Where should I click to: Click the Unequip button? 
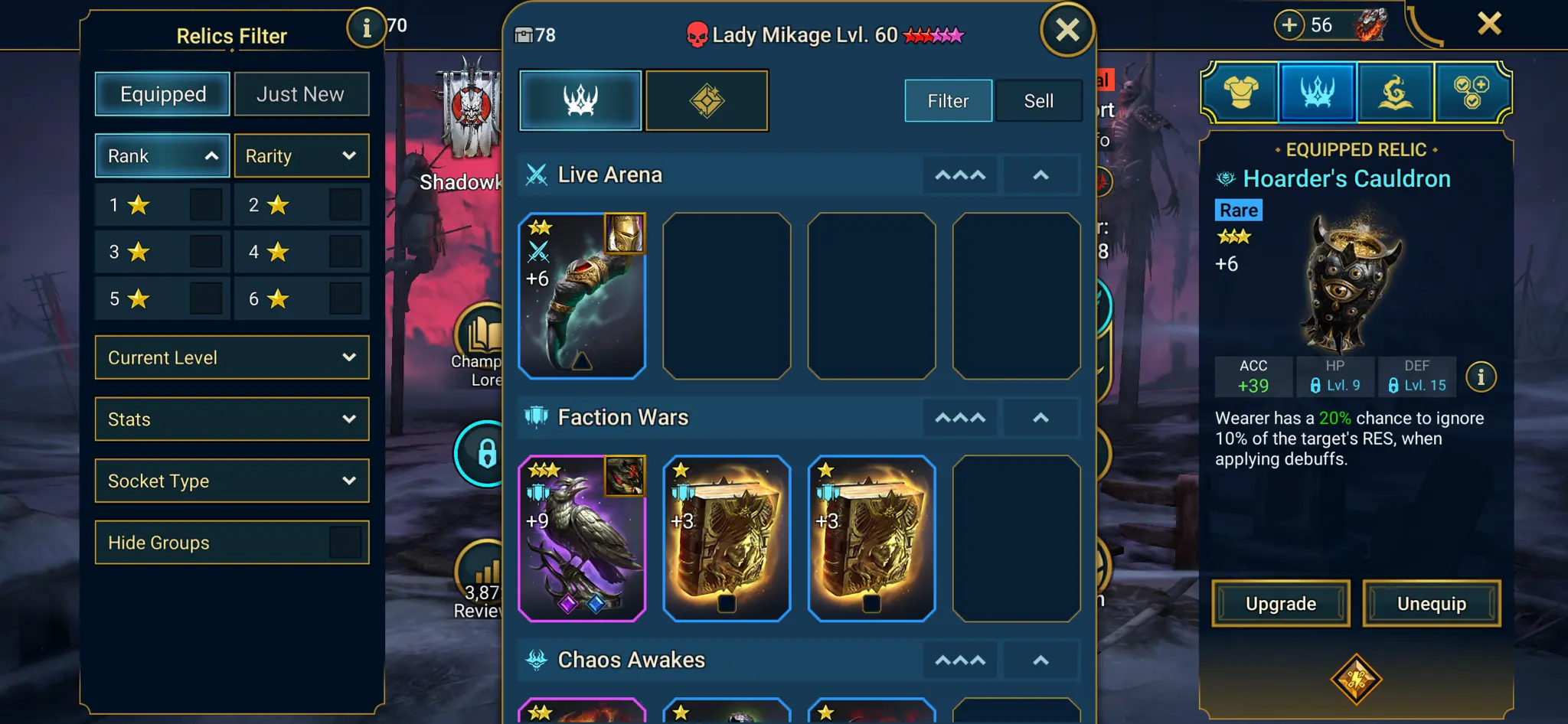point(1432,604)
